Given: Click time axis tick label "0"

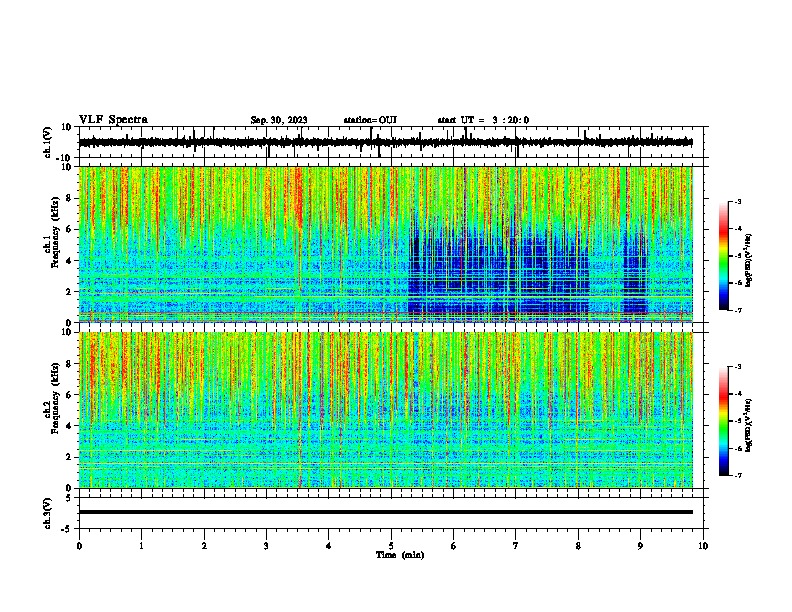Looking at the screenshot, I should pyautogui.click(x=79, y=546).
